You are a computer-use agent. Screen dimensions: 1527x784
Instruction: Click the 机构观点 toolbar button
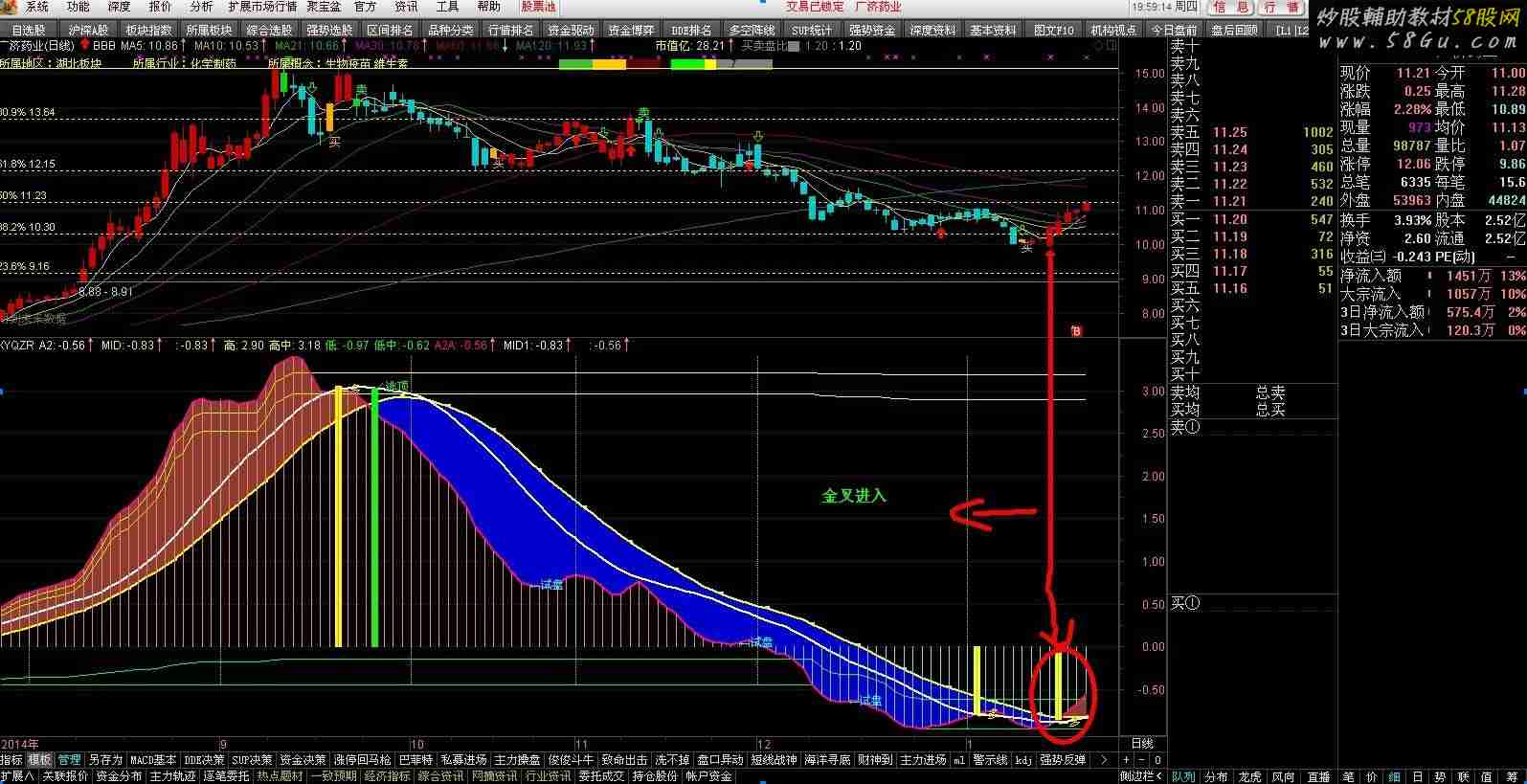(1113, 30)
